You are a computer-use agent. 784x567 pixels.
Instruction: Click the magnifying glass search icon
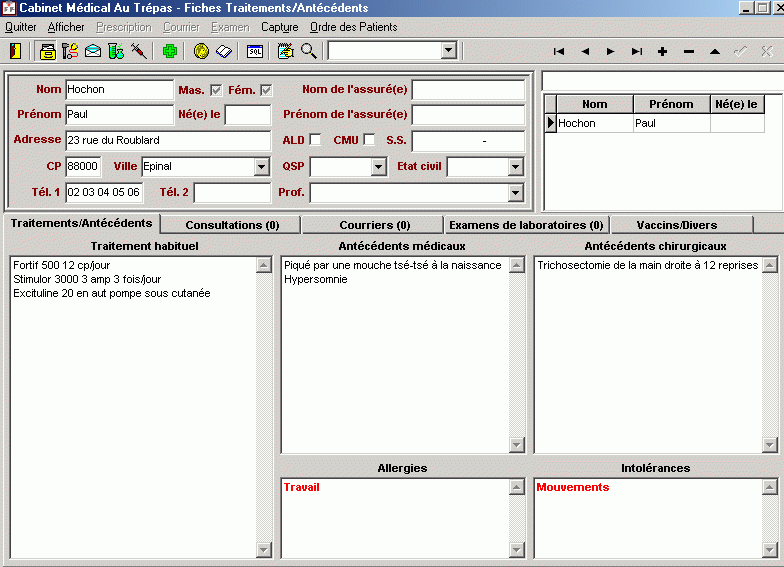click(x=309, y=51)
